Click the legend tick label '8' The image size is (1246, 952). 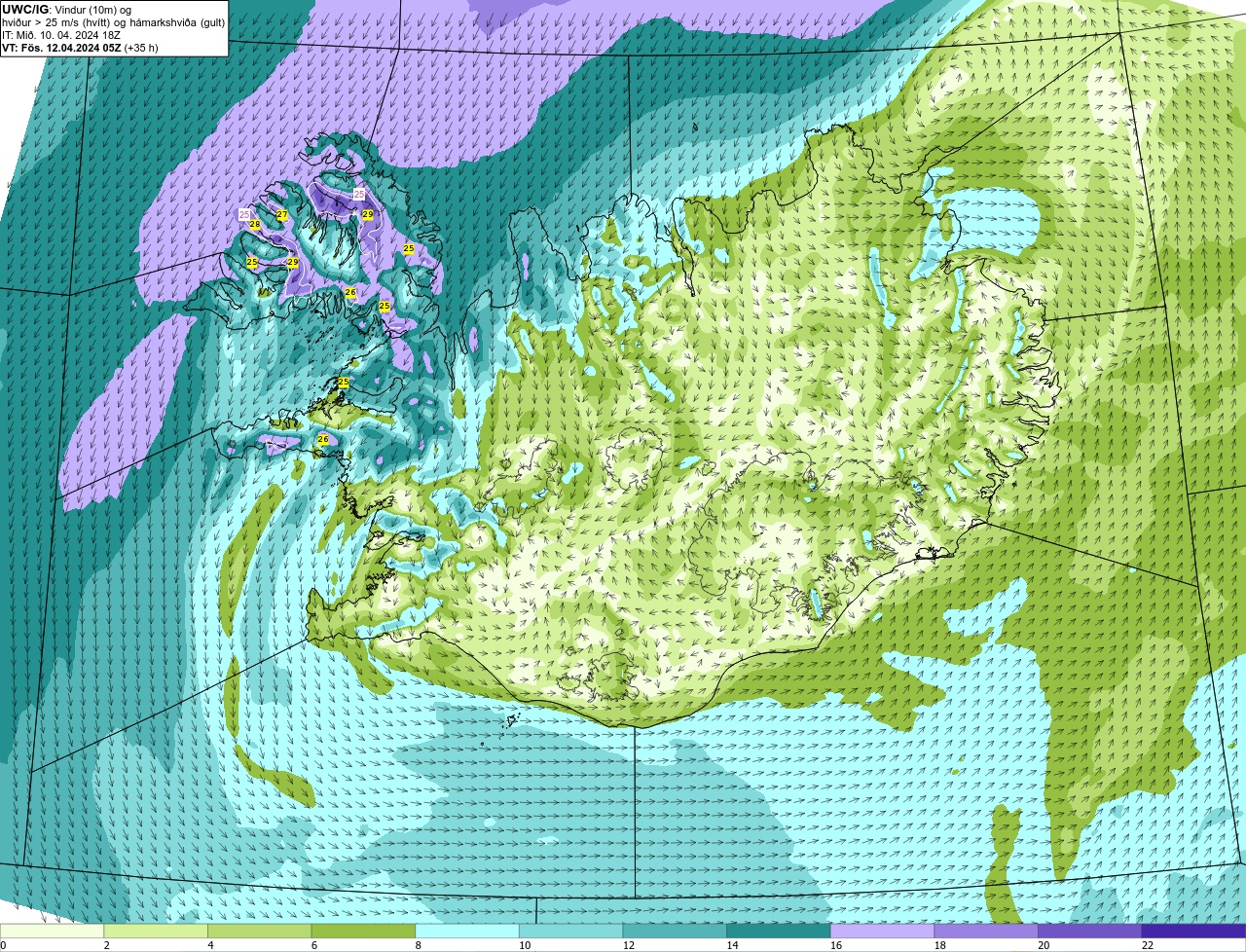(419, 945)
